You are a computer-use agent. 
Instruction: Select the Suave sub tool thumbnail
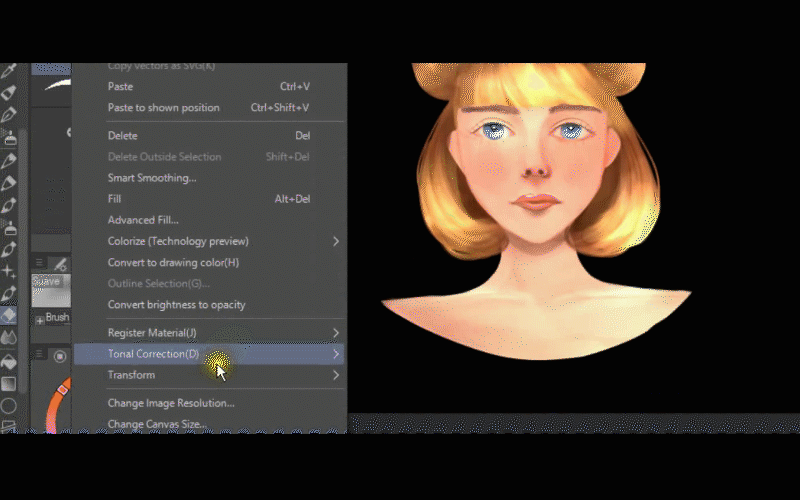(x=50, y=287)
